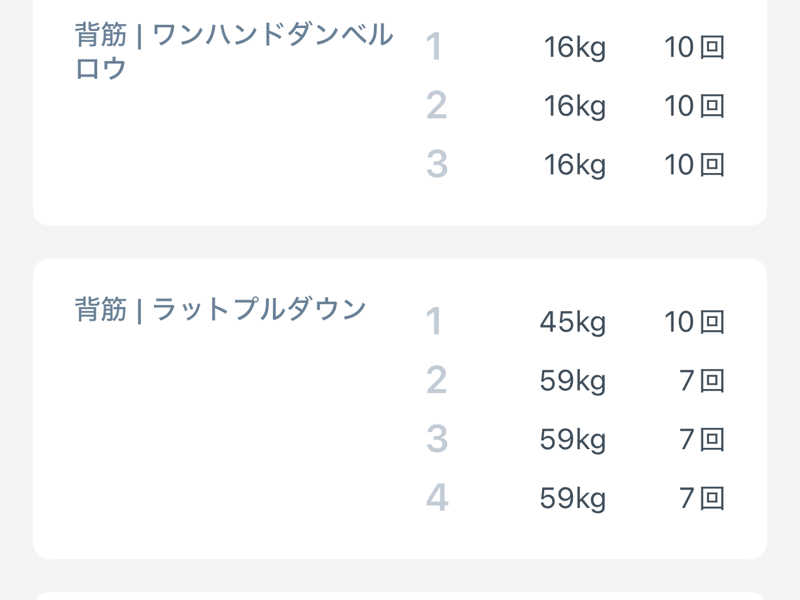Image resolution: width=800 pixels, height=600 pixels.
Task: Select set number 1 of ワンハンドダンベルロウ
Action: [434, 47]
